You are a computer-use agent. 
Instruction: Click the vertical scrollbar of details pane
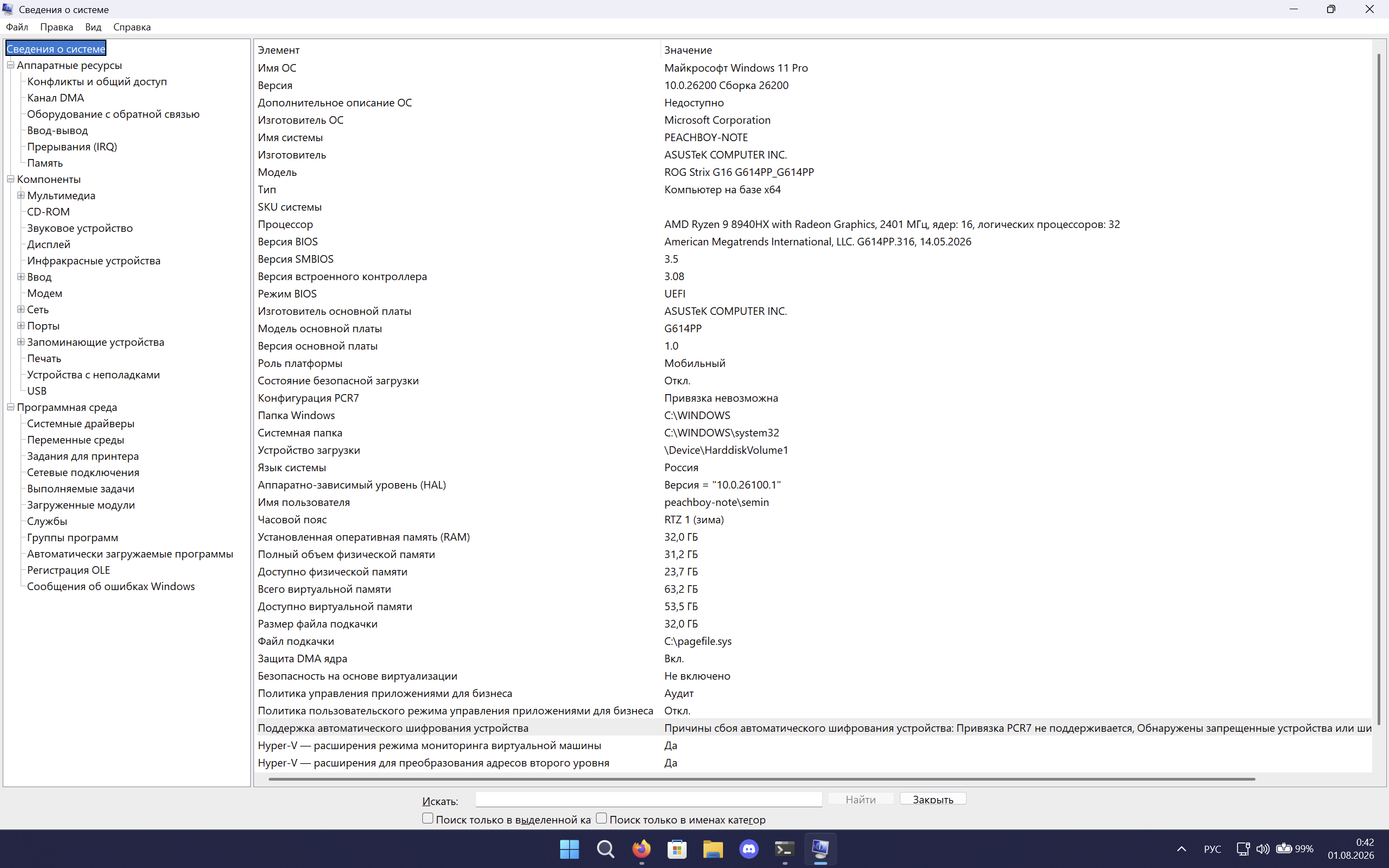click(1379, 389)
